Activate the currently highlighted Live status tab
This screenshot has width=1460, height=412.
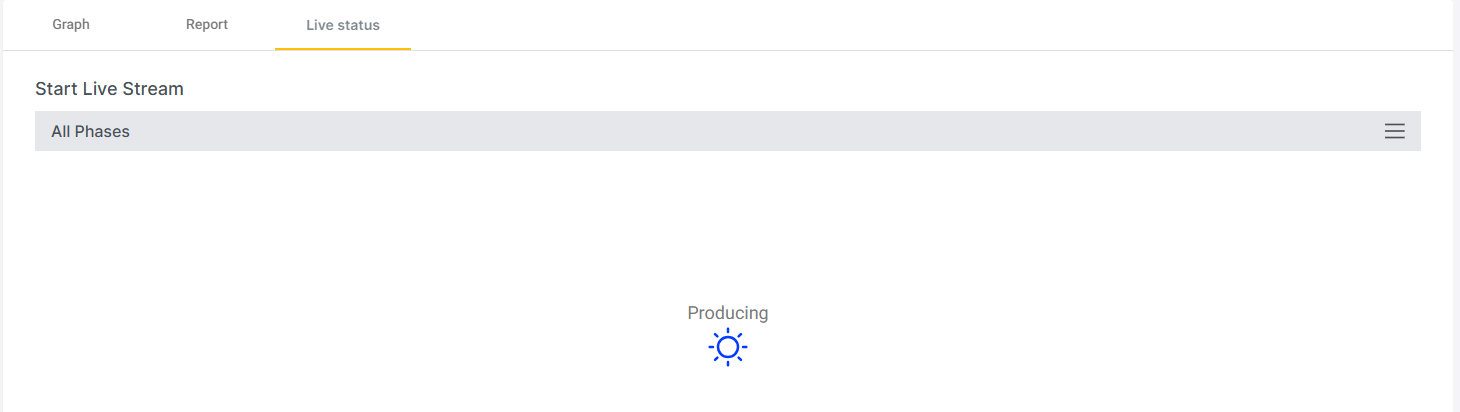pyautogui.click(x=343, y=25)
